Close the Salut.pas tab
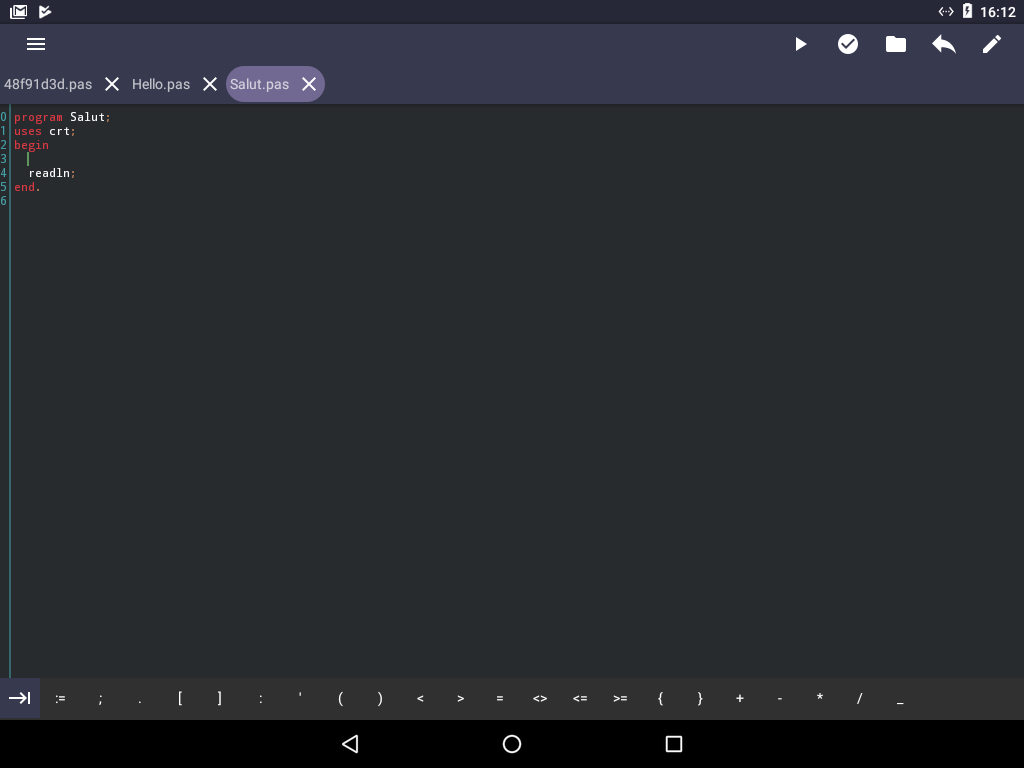This screenshot has height=768, width=1024. [309, 84]
